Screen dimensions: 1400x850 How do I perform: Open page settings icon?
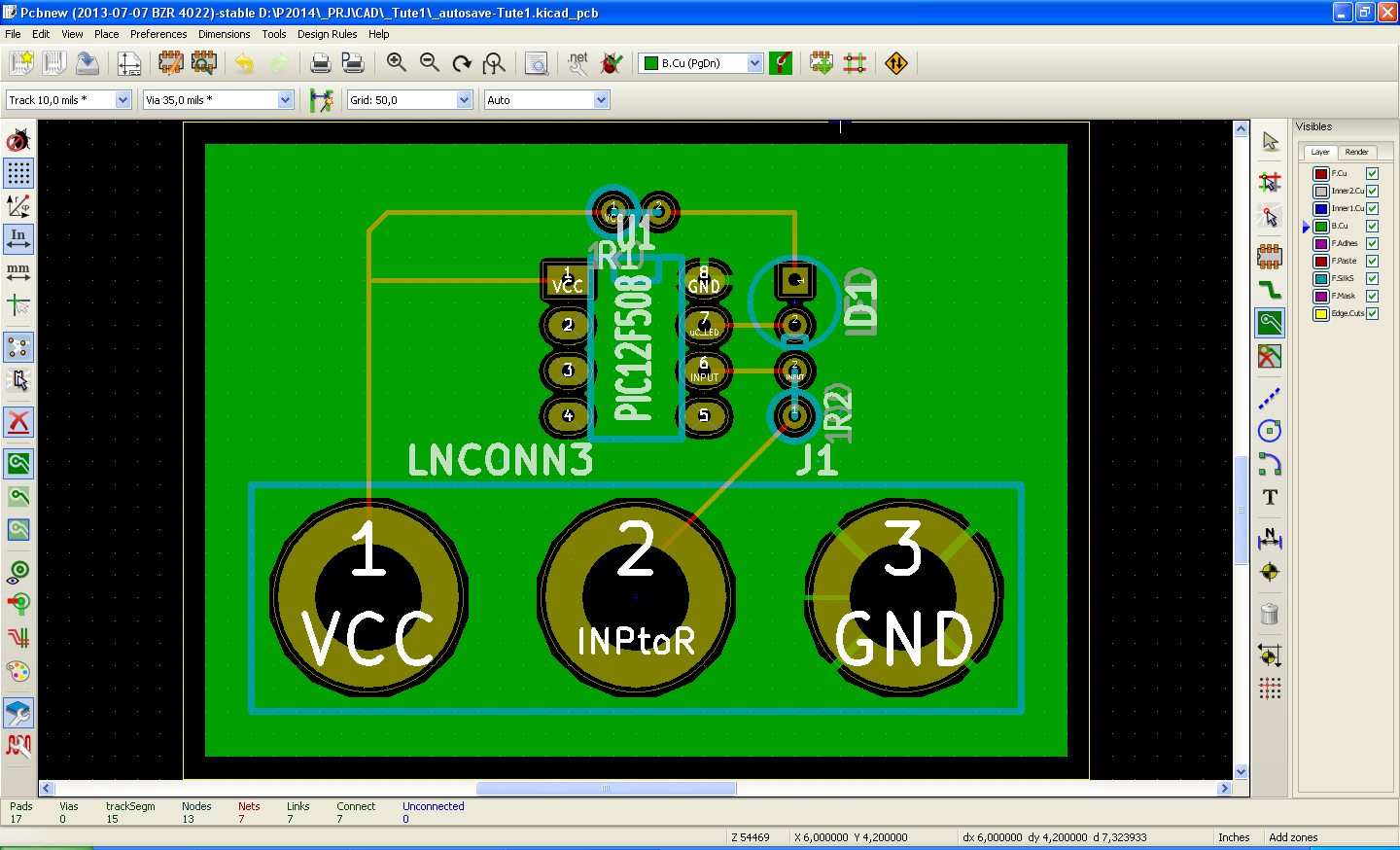click(x=129, y=63)
